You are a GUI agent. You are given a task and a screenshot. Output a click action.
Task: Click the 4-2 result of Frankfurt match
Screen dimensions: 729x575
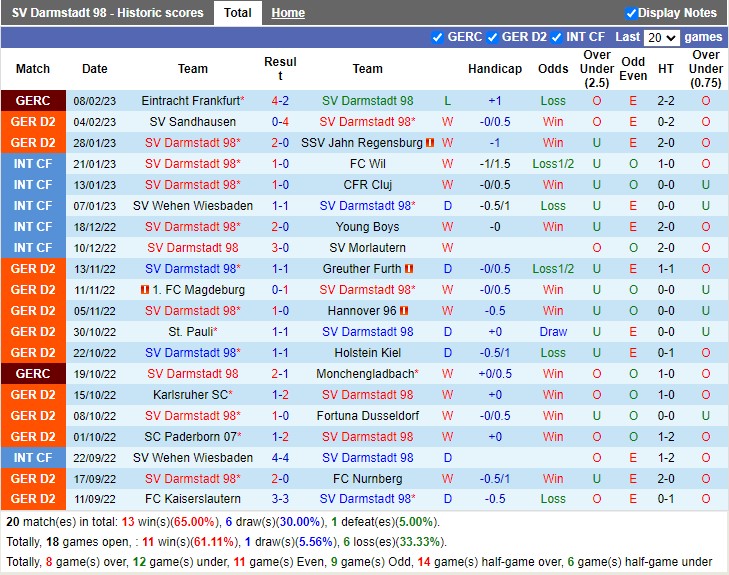[280, 101]
